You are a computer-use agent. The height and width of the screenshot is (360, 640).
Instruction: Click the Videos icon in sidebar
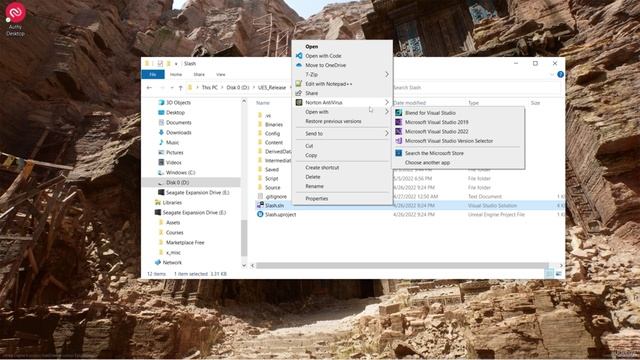[161, 162]
